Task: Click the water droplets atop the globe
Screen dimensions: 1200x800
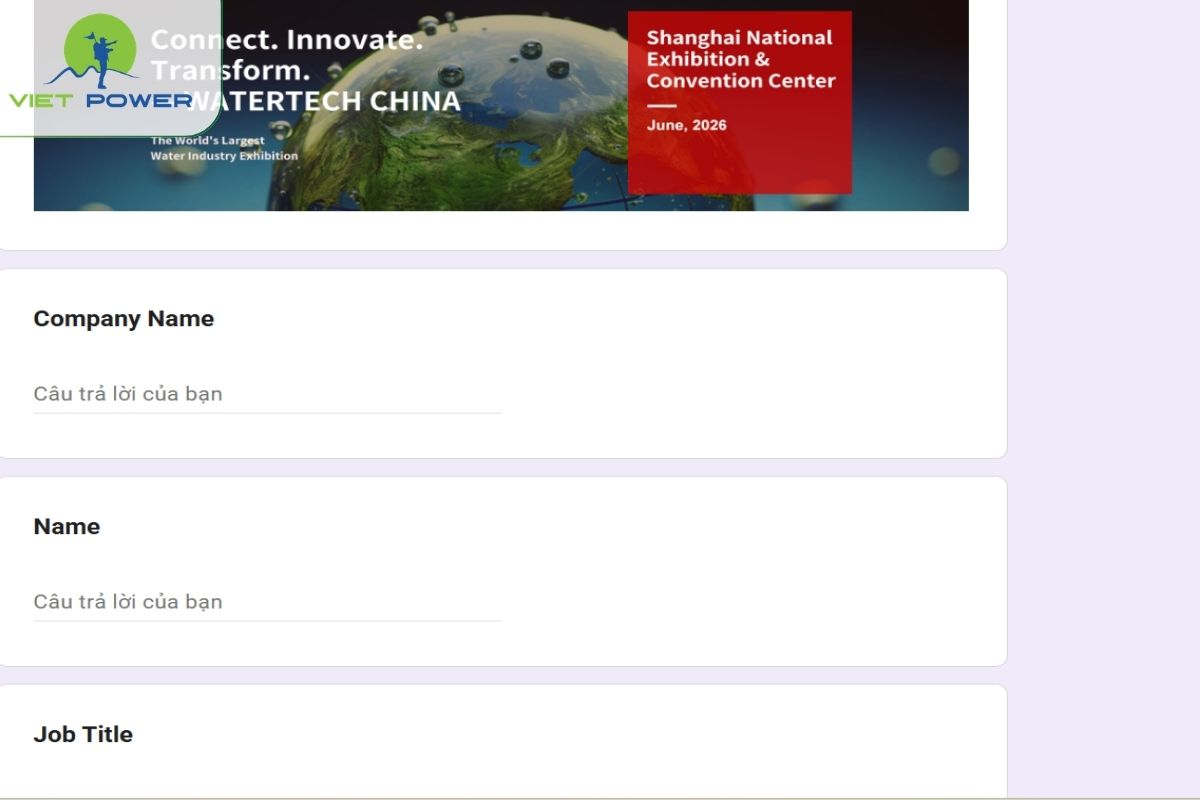Action: point(530,50)
